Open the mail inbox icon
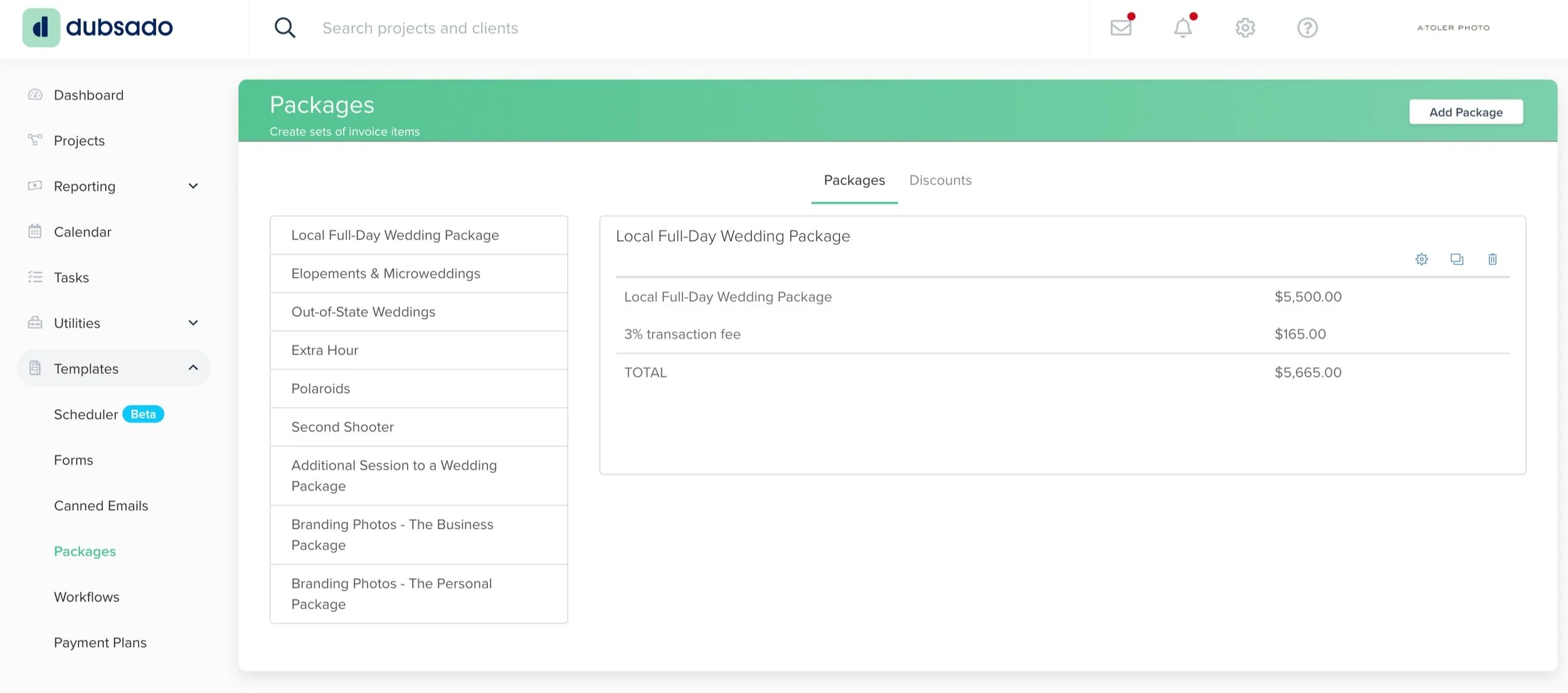This screenshot has width=1568, height=693. (1121, 28)
